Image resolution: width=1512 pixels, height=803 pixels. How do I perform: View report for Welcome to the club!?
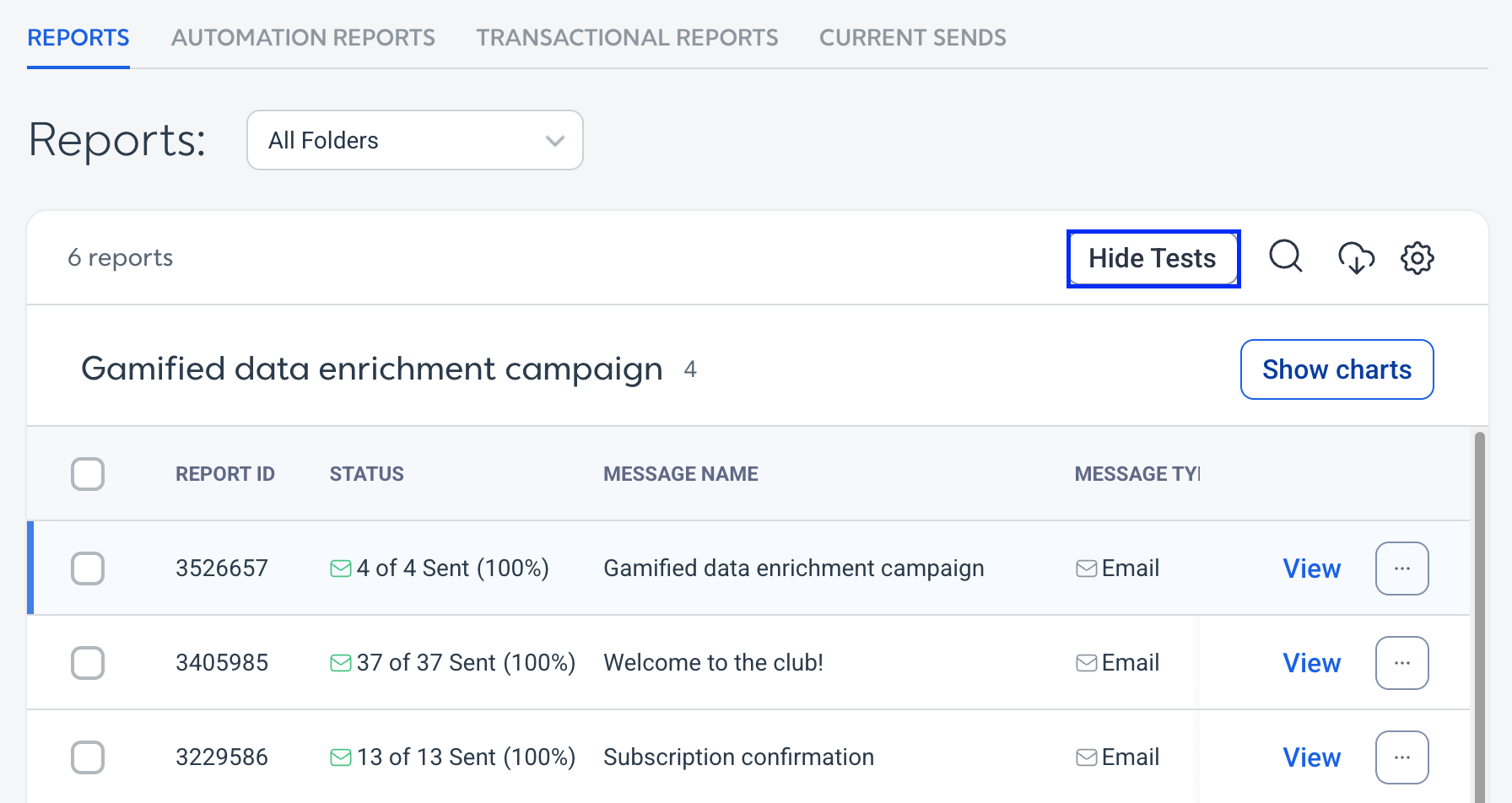pyautogui.click(x=1312, y=663)
